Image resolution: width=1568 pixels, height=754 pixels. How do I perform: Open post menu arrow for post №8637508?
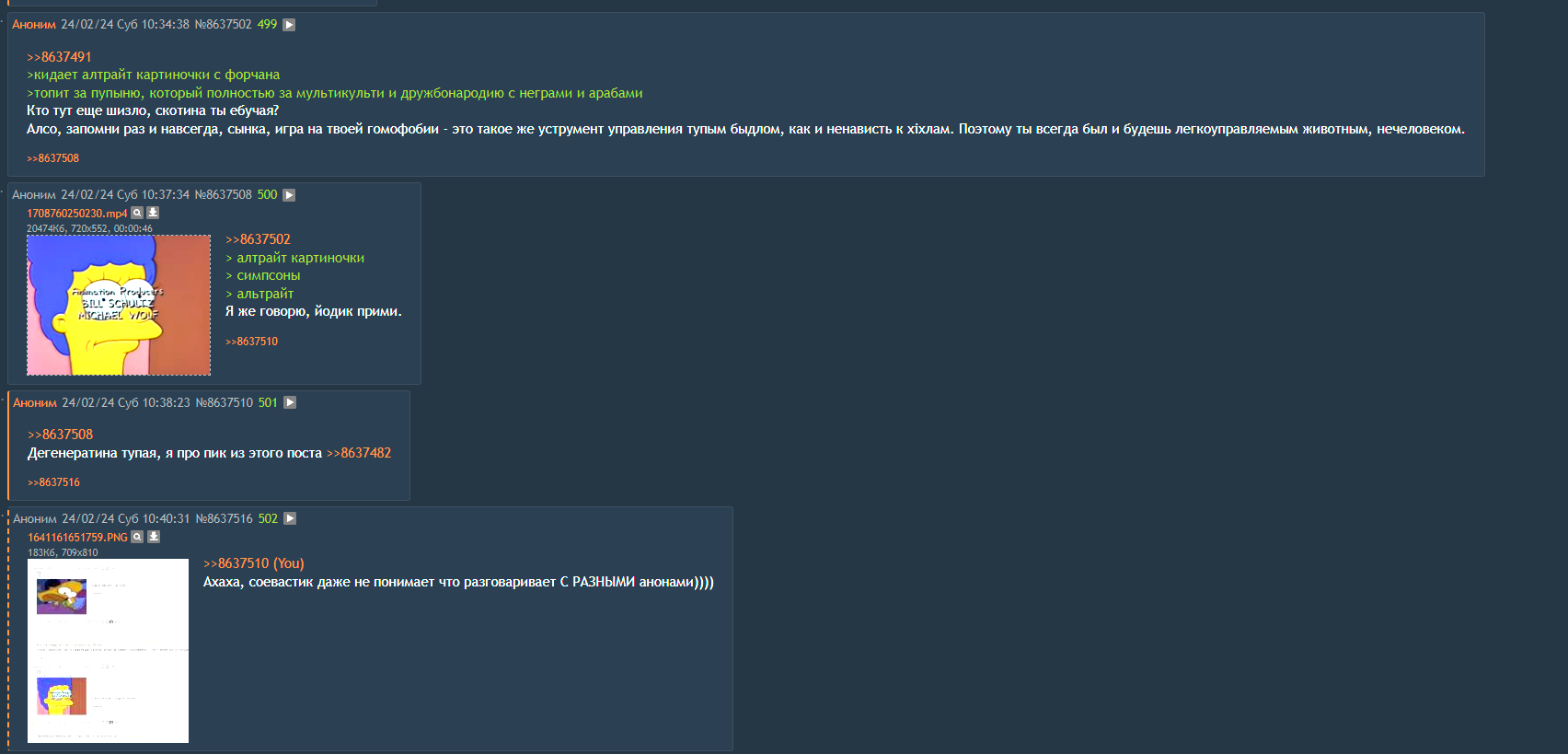point(289,195)
